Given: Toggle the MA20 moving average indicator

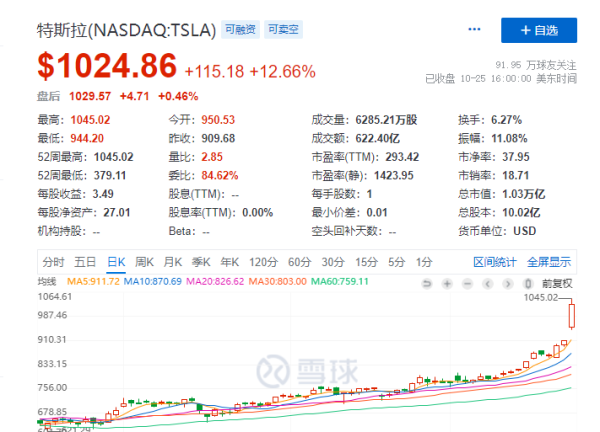Looking at the screenshot, I should pos(219,283).
